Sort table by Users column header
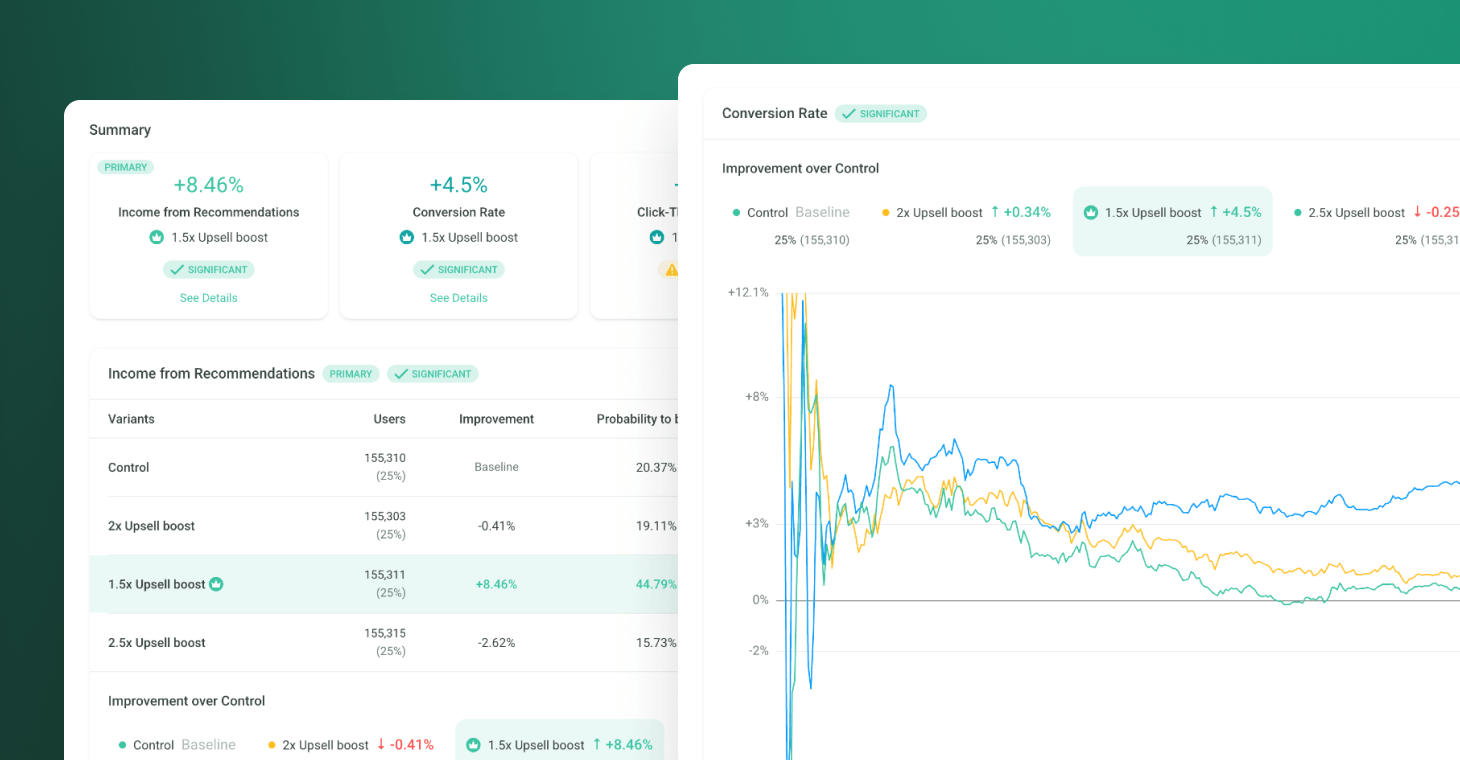The image size is (1460, 760). click(390, 419)
